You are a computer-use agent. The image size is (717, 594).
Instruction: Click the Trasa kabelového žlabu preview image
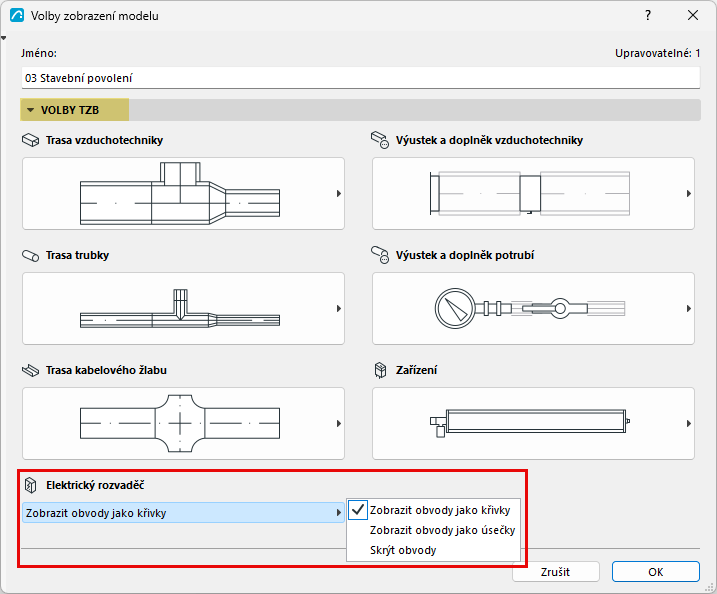point(180,423)
